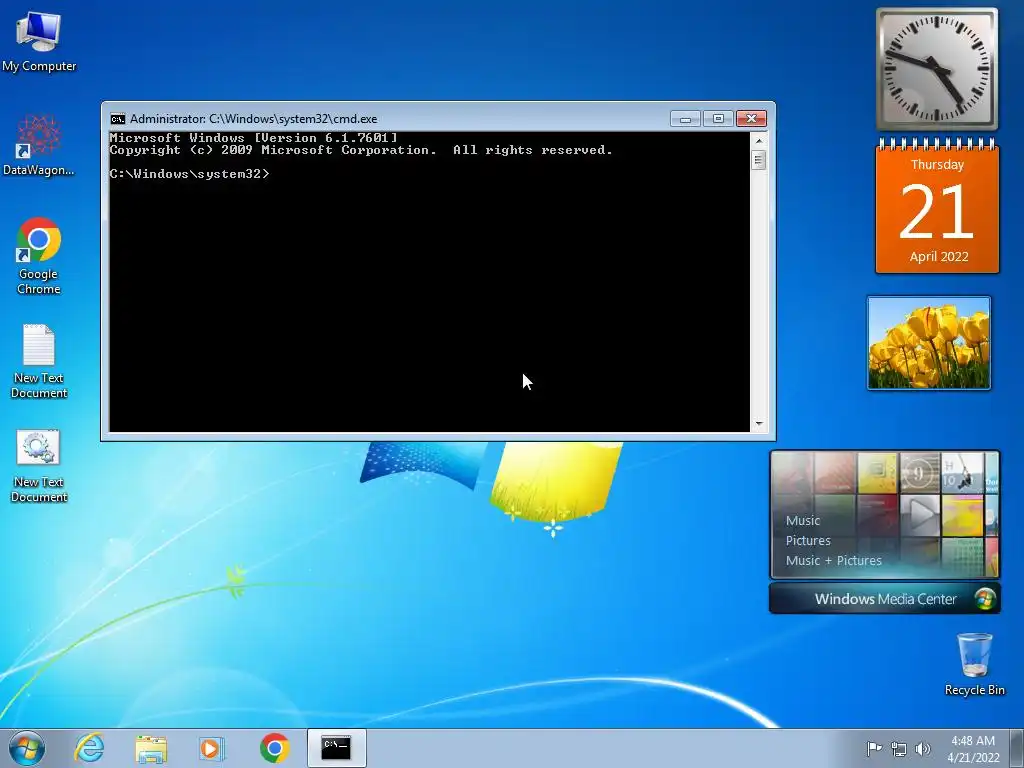The image size is (1024, 768).
Task: Click inside the command prompt console area
Action: tap(430, 281)
